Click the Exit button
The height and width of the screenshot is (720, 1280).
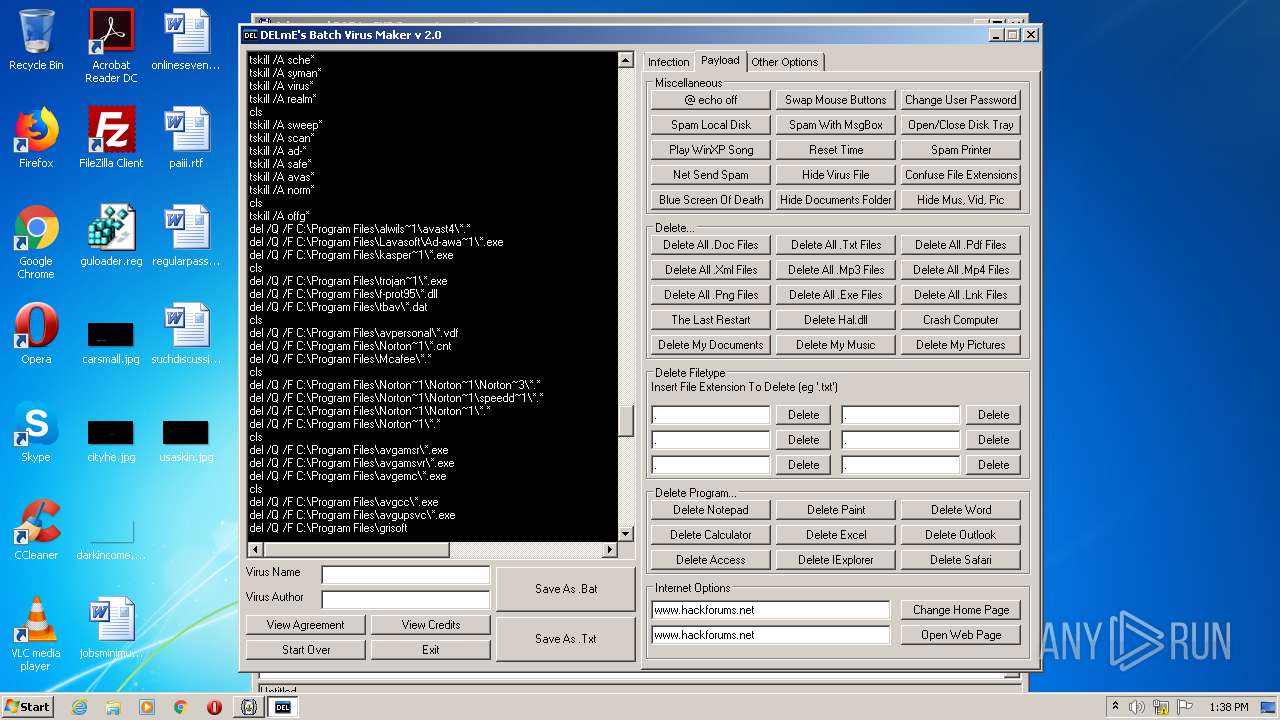click(x=431, y=650)
